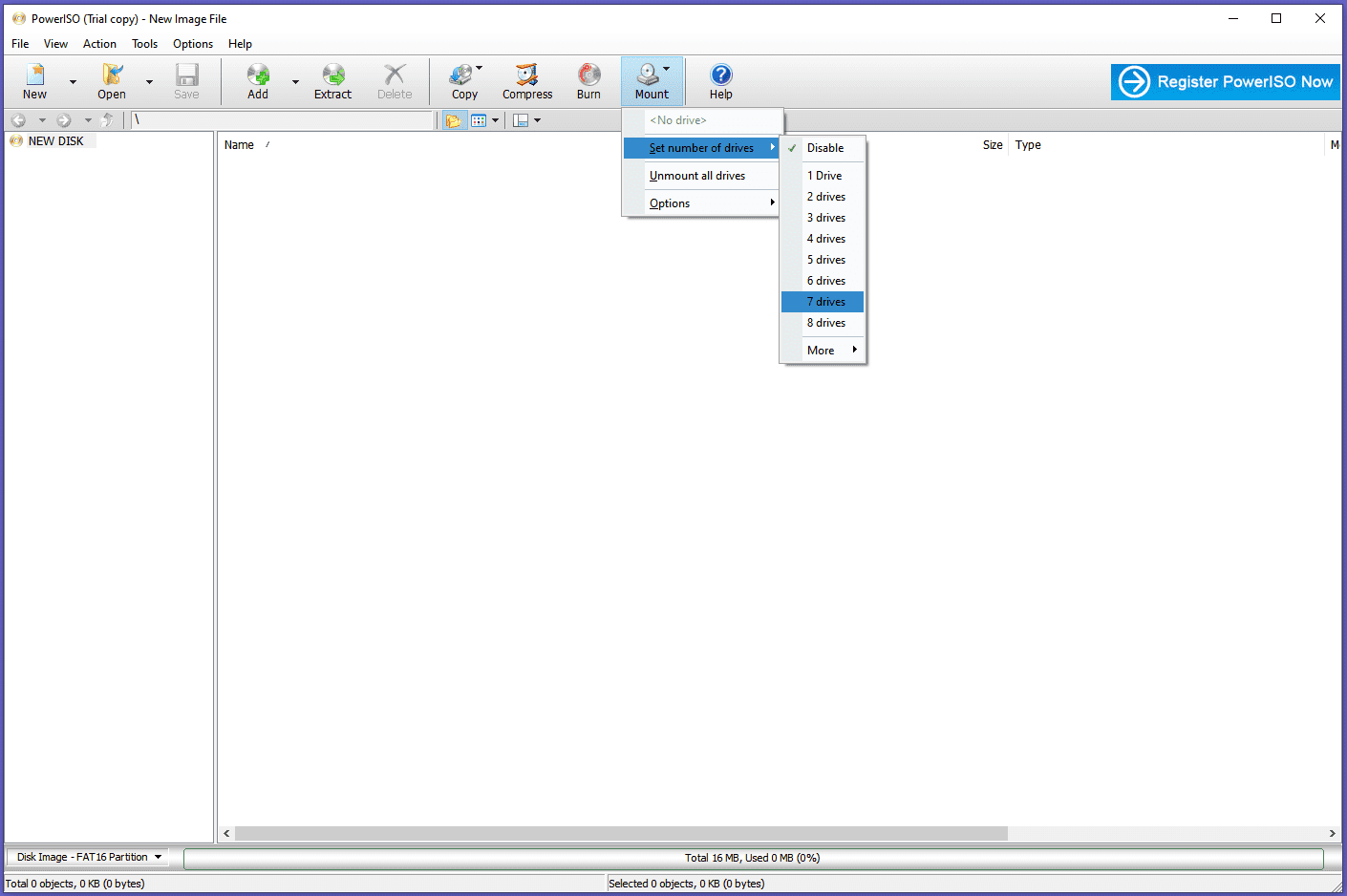
Task: Set virtual drives to 8 drives
Action: click(823, 323)
